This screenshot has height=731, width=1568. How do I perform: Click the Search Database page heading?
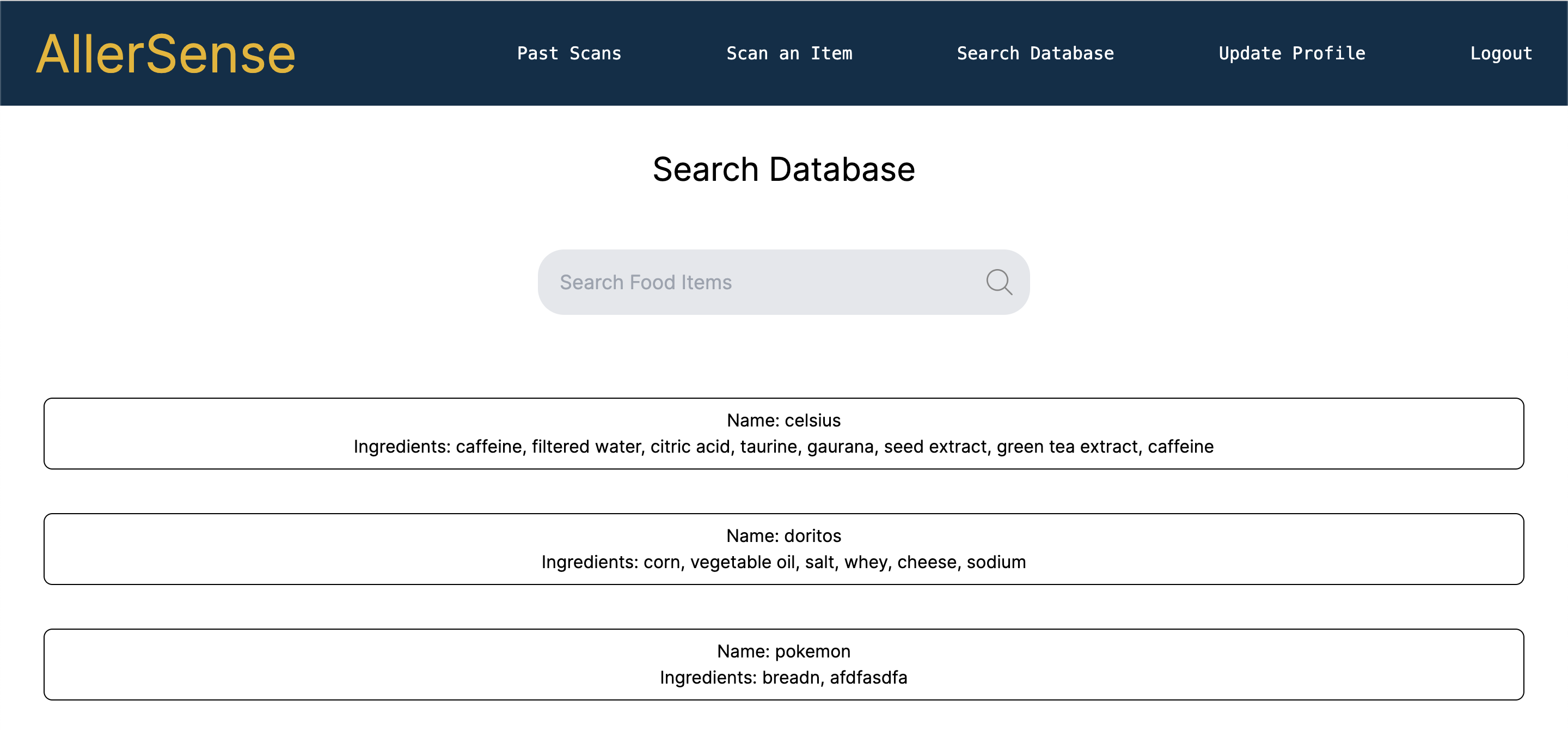pos(783,169)
